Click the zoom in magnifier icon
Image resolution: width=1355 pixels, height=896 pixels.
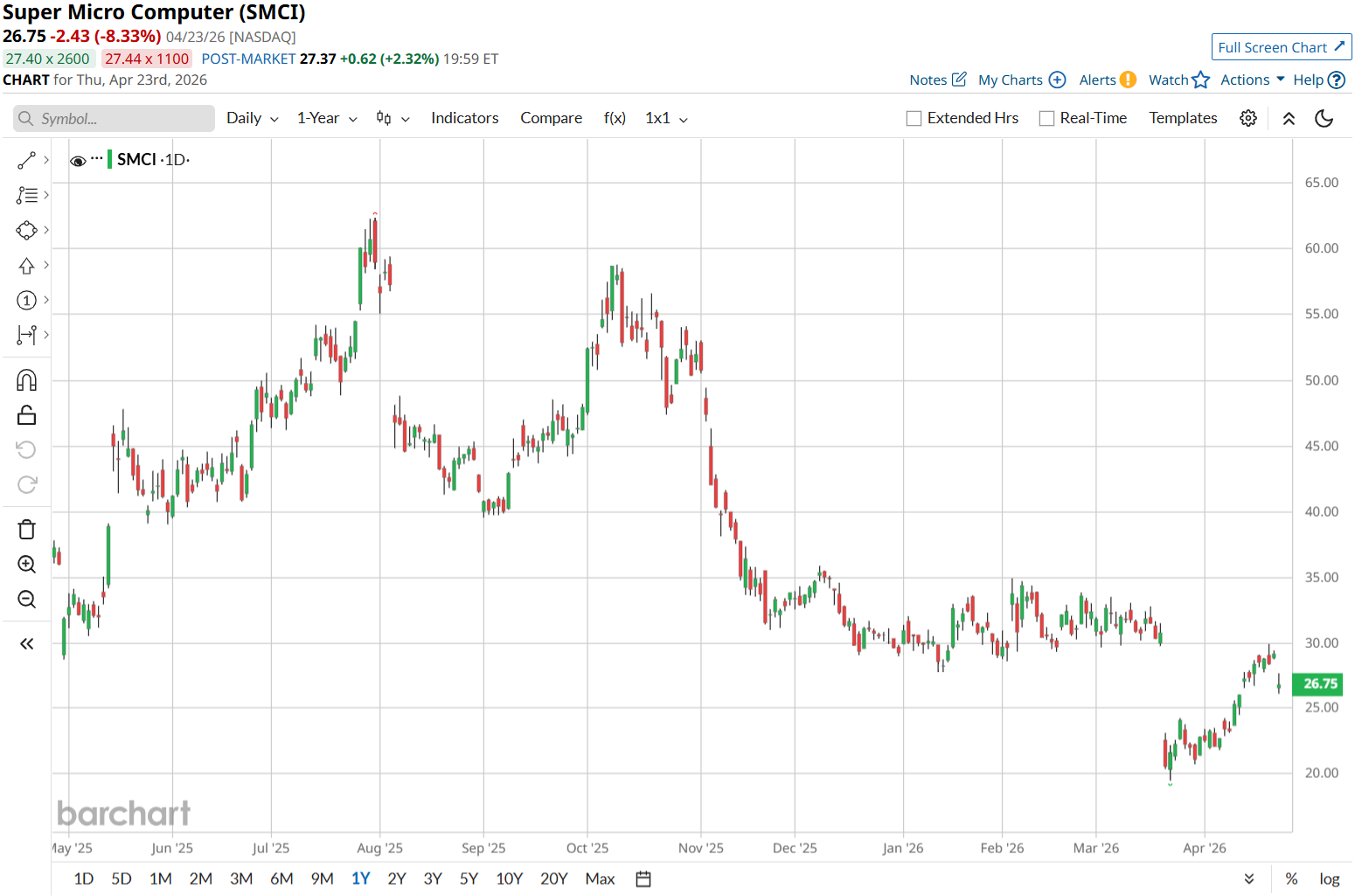26,565
